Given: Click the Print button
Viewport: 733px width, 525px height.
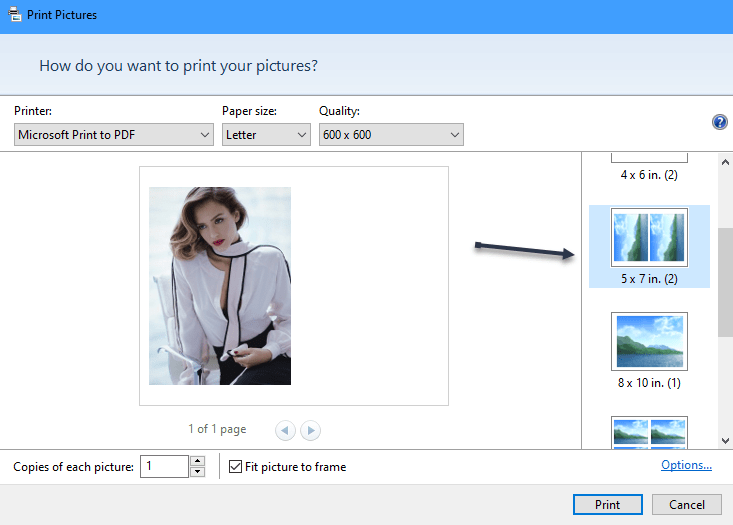Looking at the screenshot, I should (608, 505).
